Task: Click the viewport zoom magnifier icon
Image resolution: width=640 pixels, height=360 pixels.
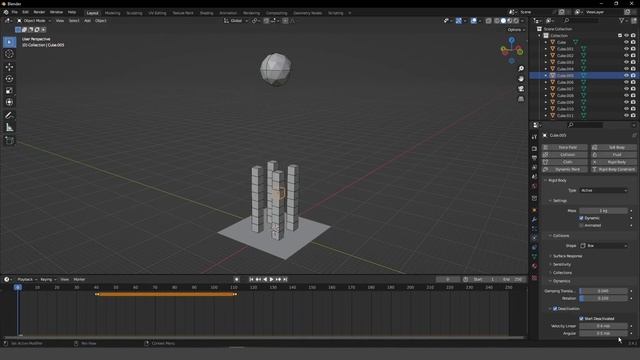Action: 521,69
